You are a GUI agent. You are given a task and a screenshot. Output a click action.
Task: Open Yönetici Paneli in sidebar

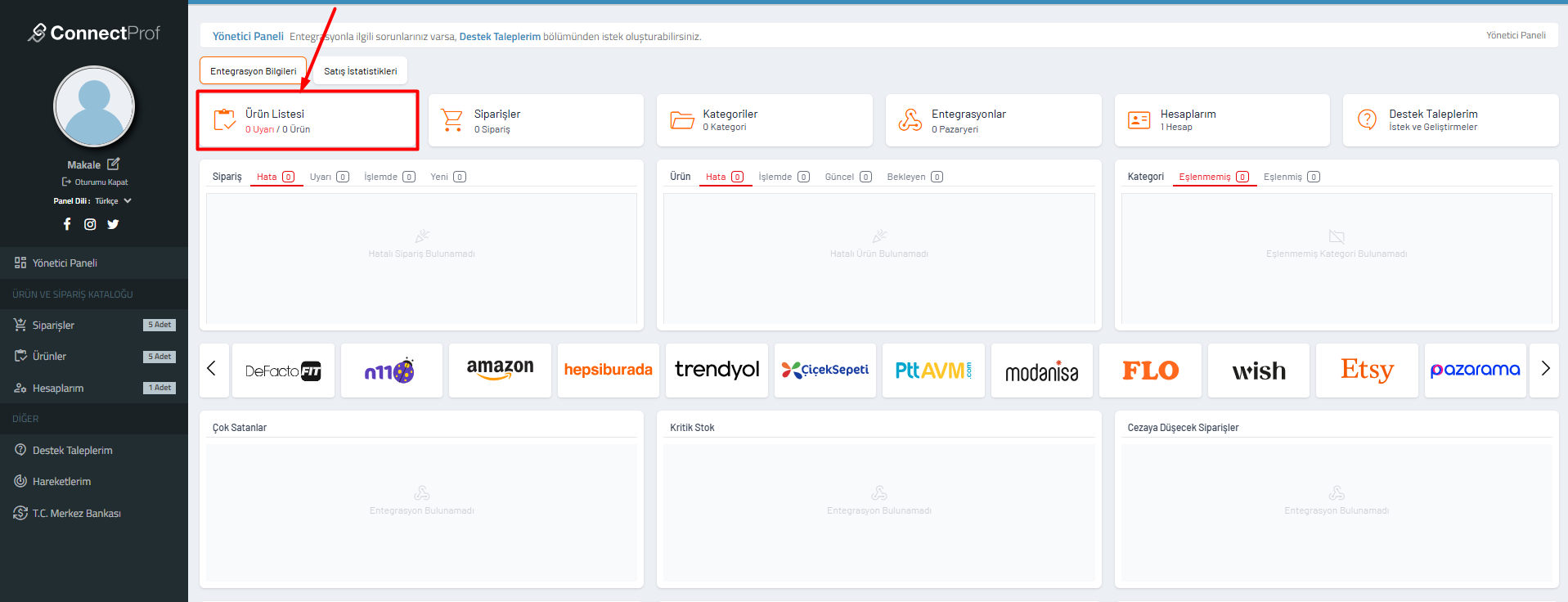[94, 263]
